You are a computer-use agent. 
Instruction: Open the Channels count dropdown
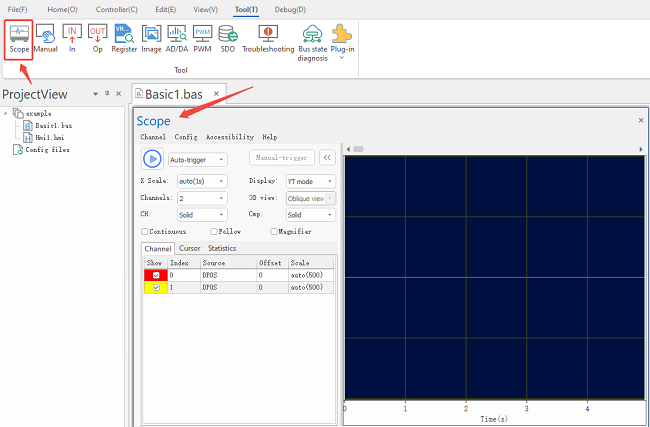202,198
